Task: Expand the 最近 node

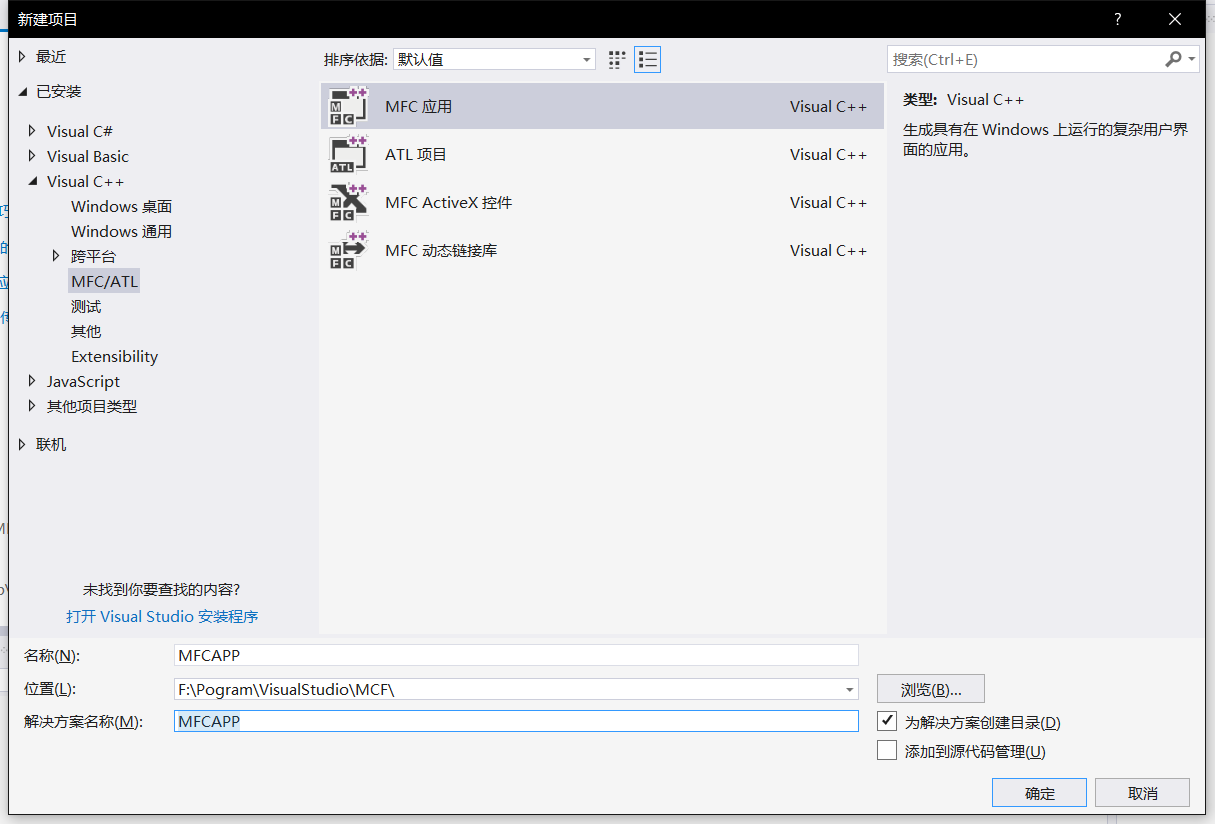Action: click(x=23, y=57)
